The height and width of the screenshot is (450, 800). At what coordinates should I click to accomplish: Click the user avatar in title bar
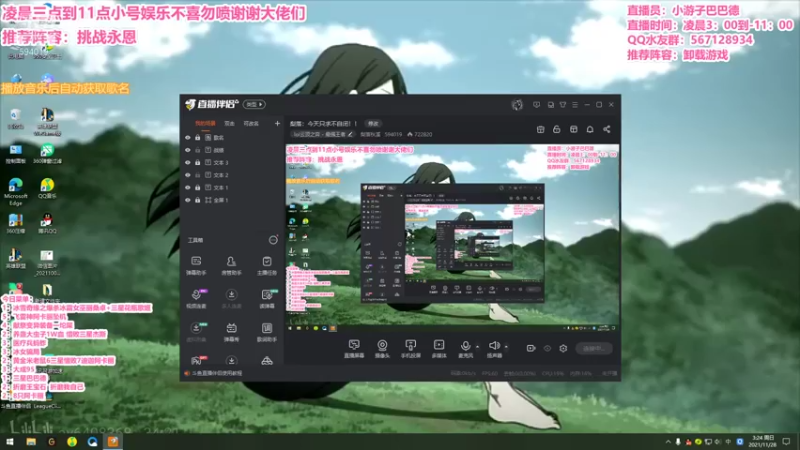(517, 105)
